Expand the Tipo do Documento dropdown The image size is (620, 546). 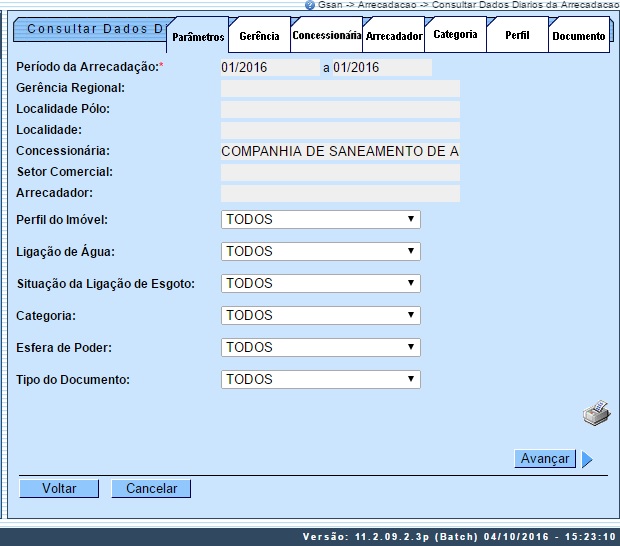(x=320, y=380)
